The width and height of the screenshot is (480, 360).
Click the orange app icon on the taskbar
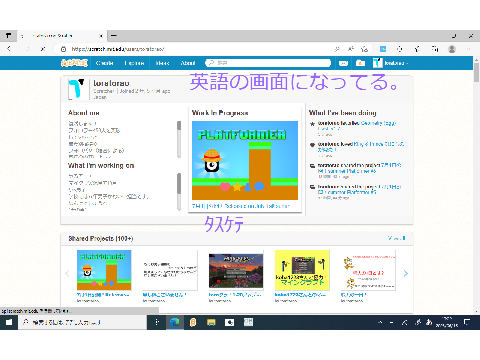[193, 322]
